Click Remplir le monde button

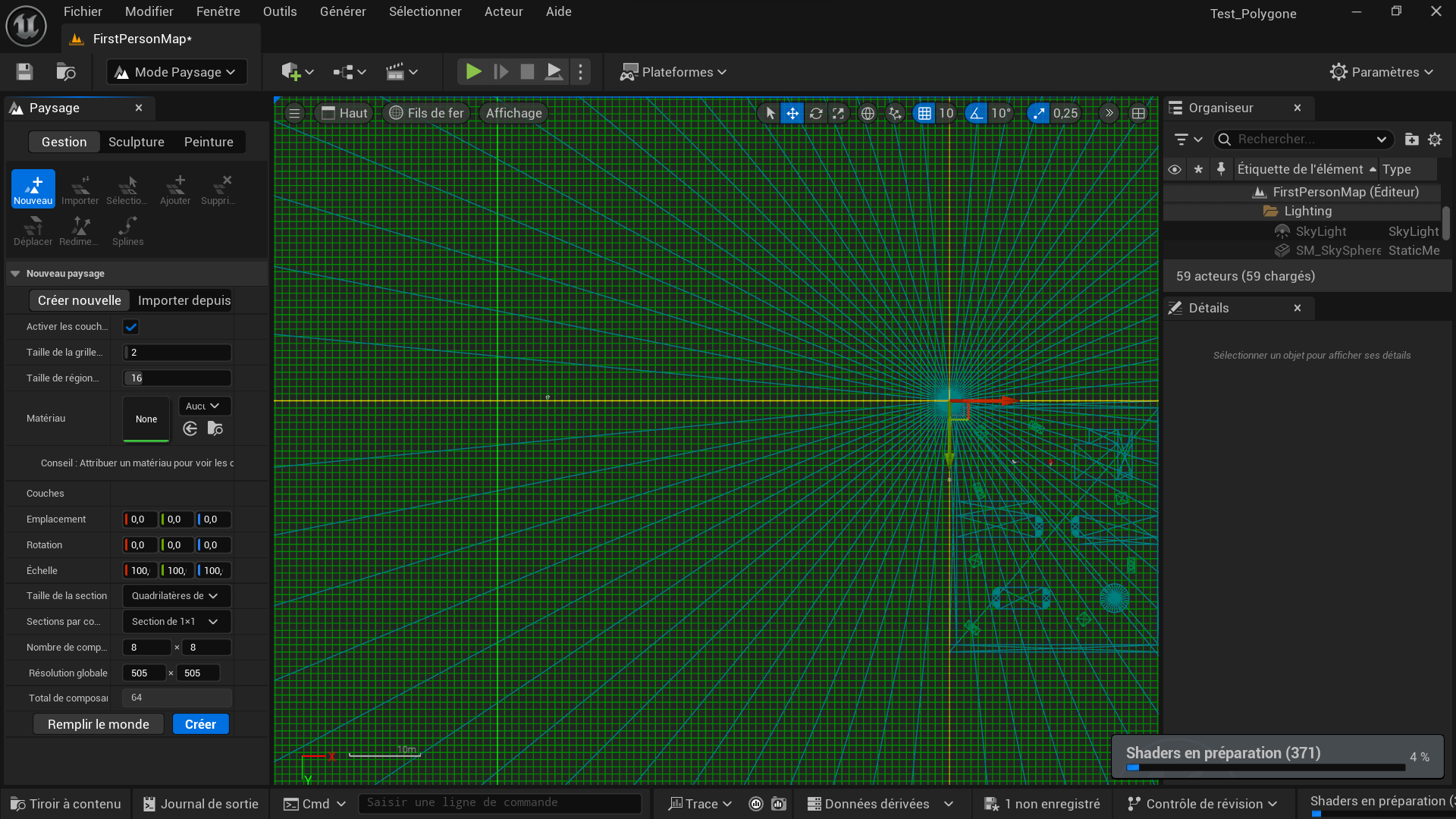click(x=99, y=724)
